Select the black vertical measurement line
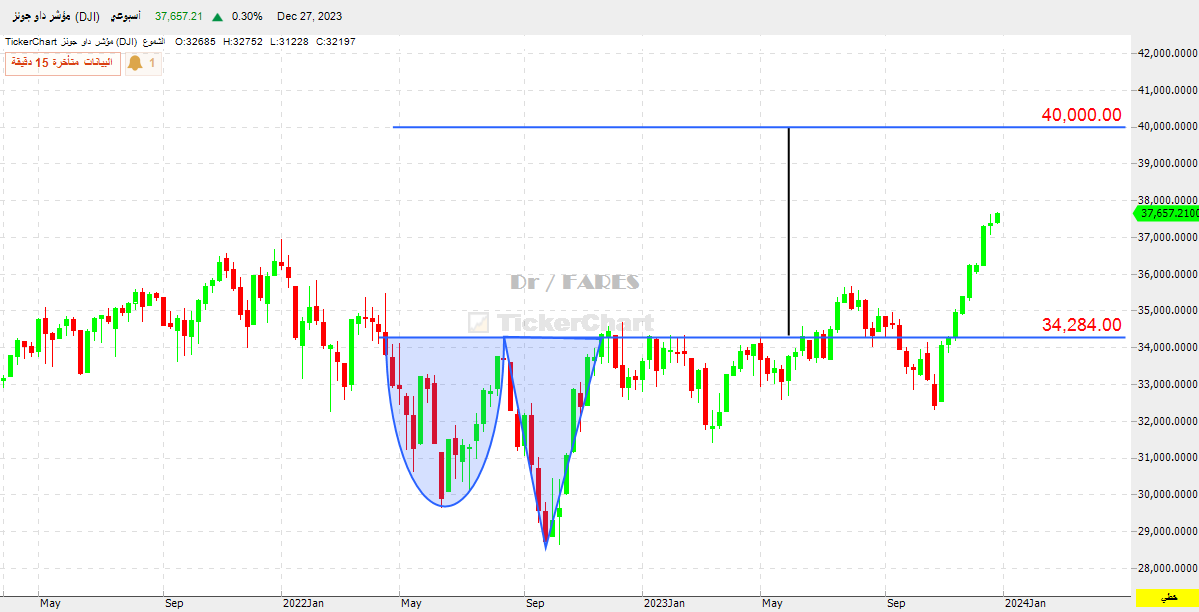 coord(788,231)
